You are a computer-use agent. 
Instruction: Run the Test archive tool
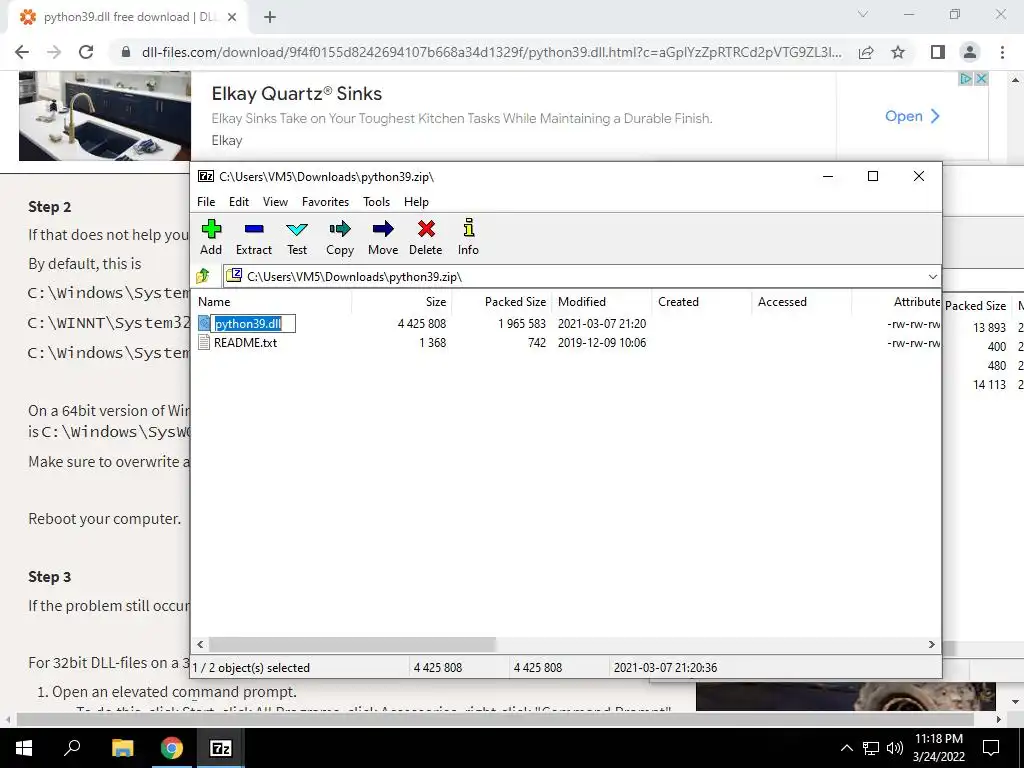(x=296, y=229)
